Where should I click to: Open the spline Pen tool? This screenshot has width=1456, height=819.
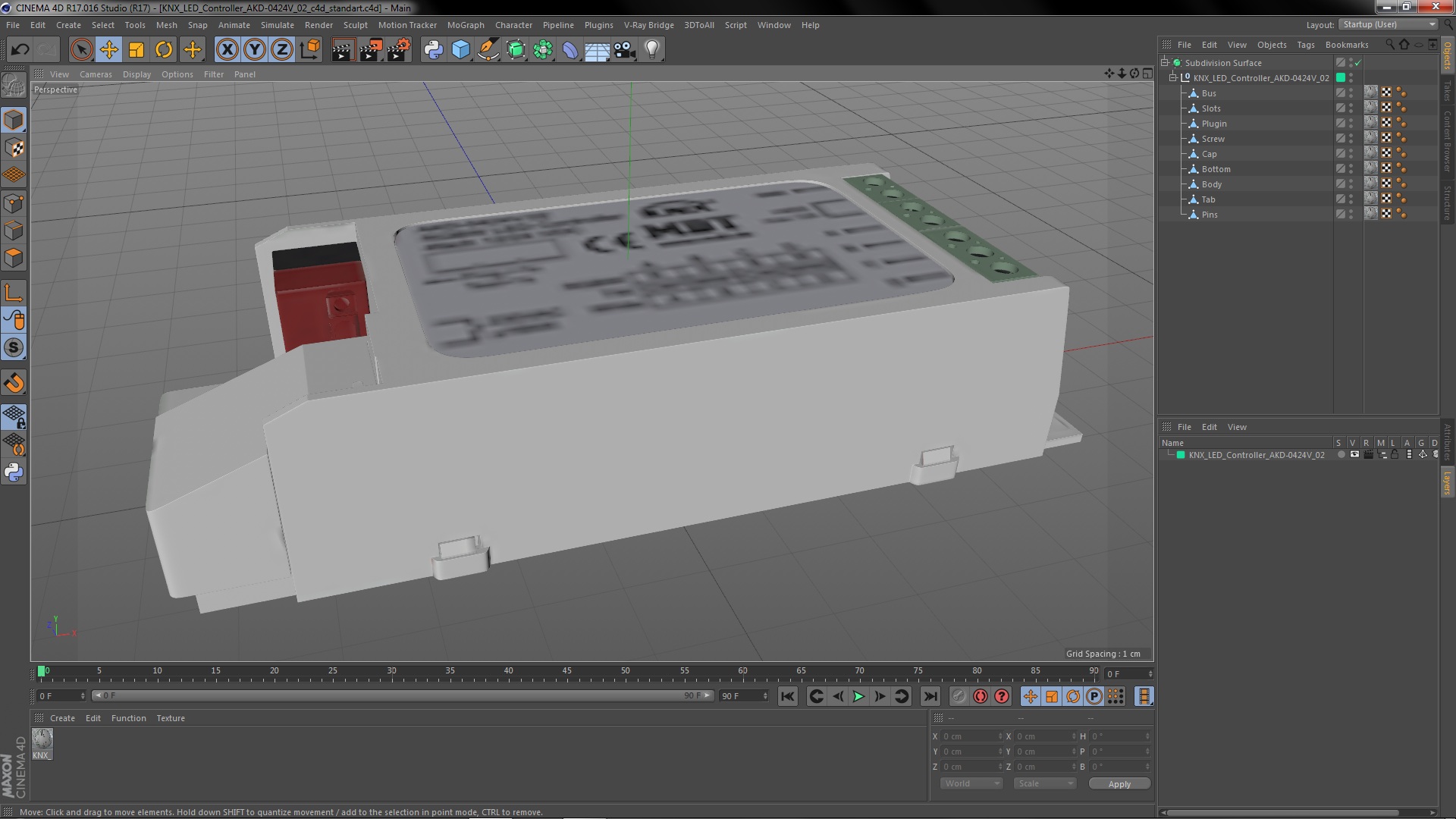488,50
